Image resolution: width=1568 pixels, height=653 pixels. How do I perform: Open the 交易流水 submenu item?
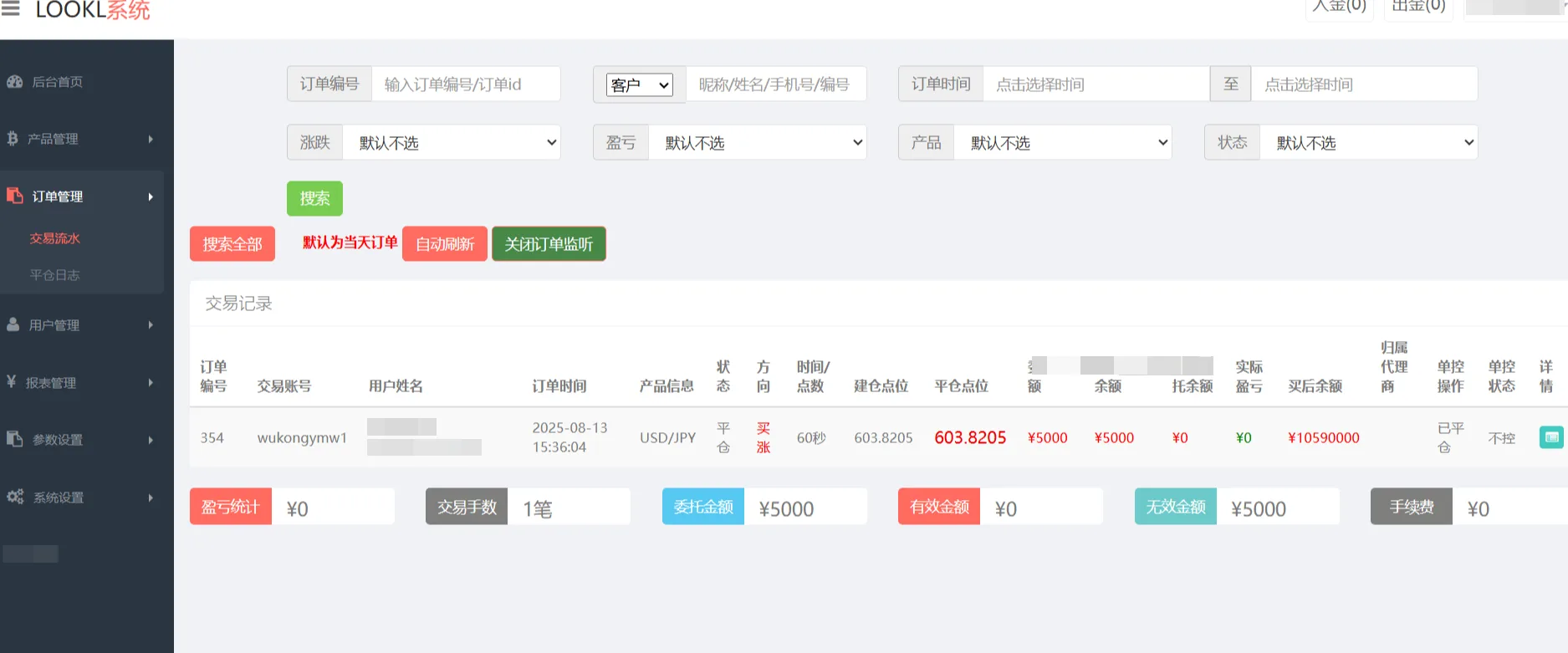click(x=55, y=238)
